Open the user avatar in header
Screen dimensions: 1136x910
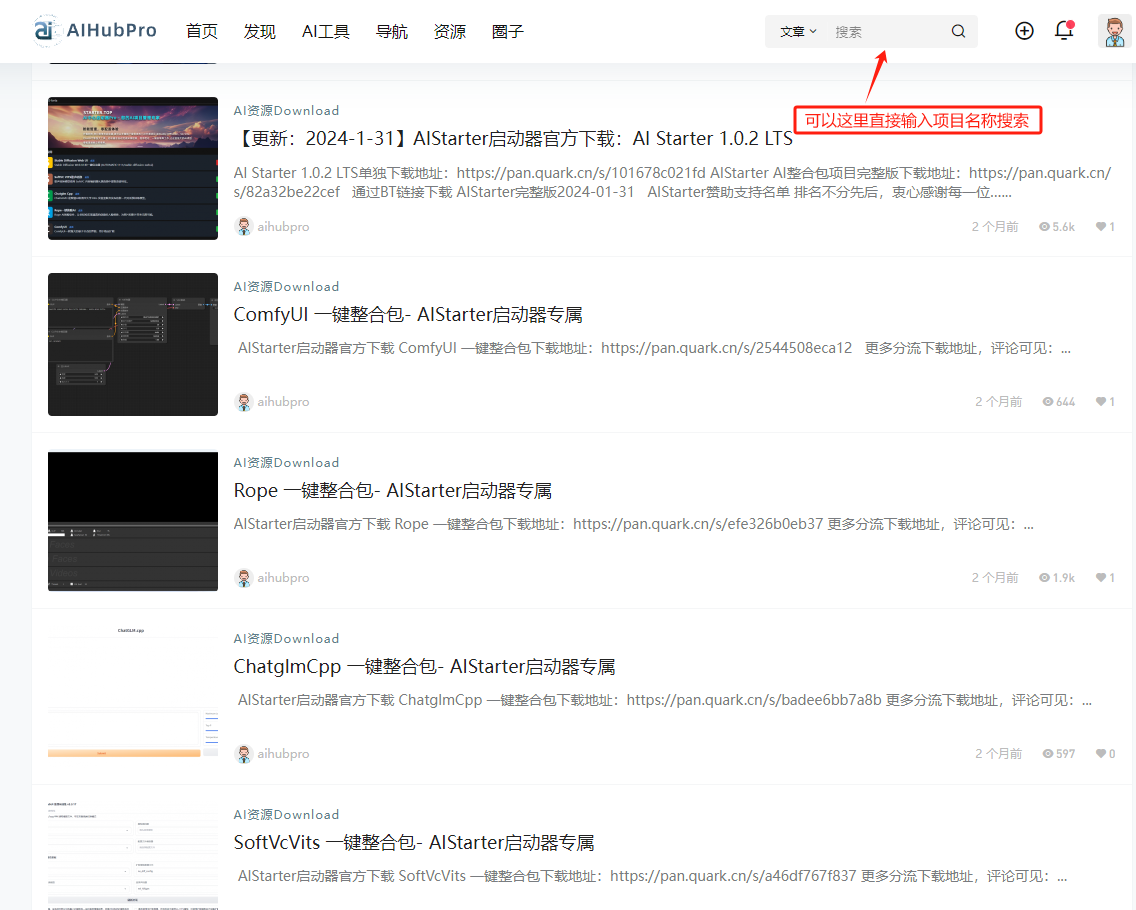(1114, 31)
